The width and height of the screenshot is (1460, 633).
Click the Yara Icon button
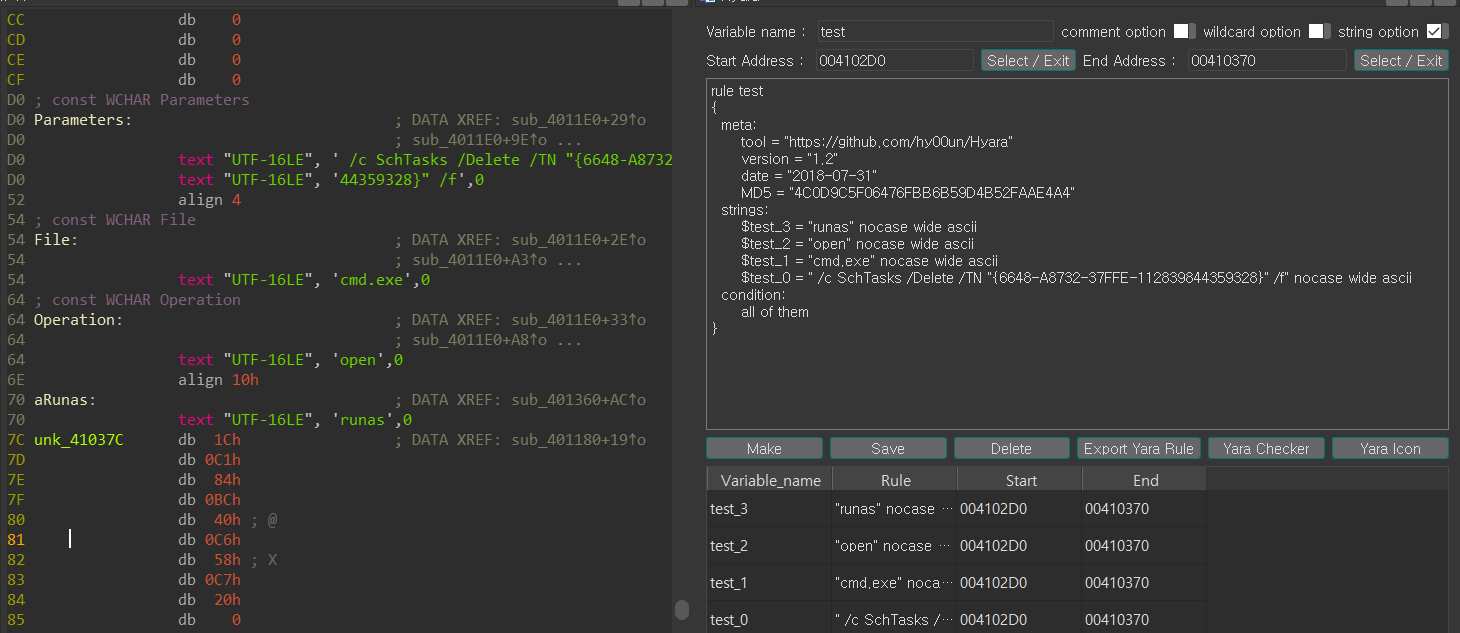pos(1390,448)
